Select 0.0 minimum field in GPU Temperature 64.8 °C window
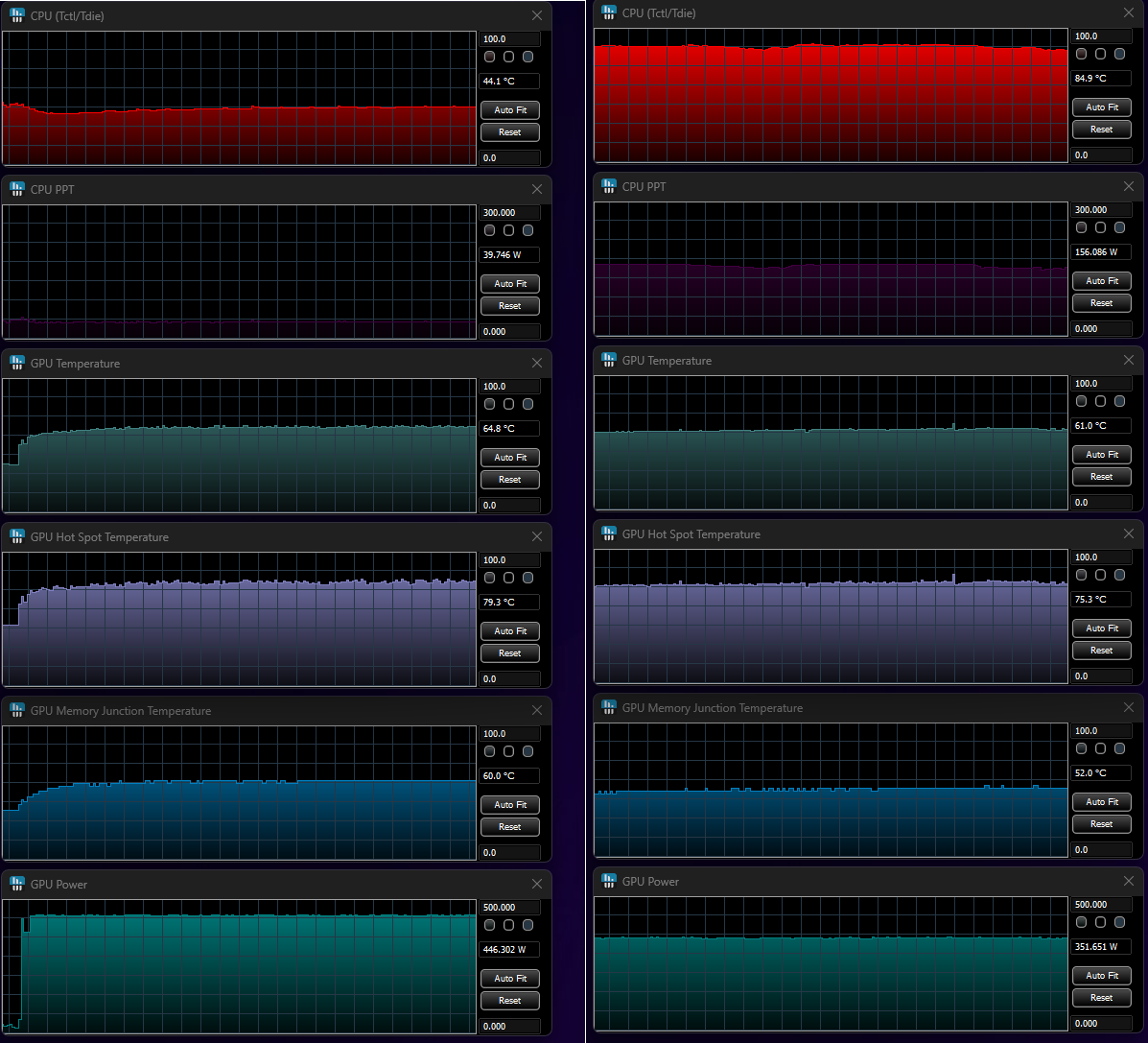Screen dimensions: 1148x1043 (x=509, y=505)
